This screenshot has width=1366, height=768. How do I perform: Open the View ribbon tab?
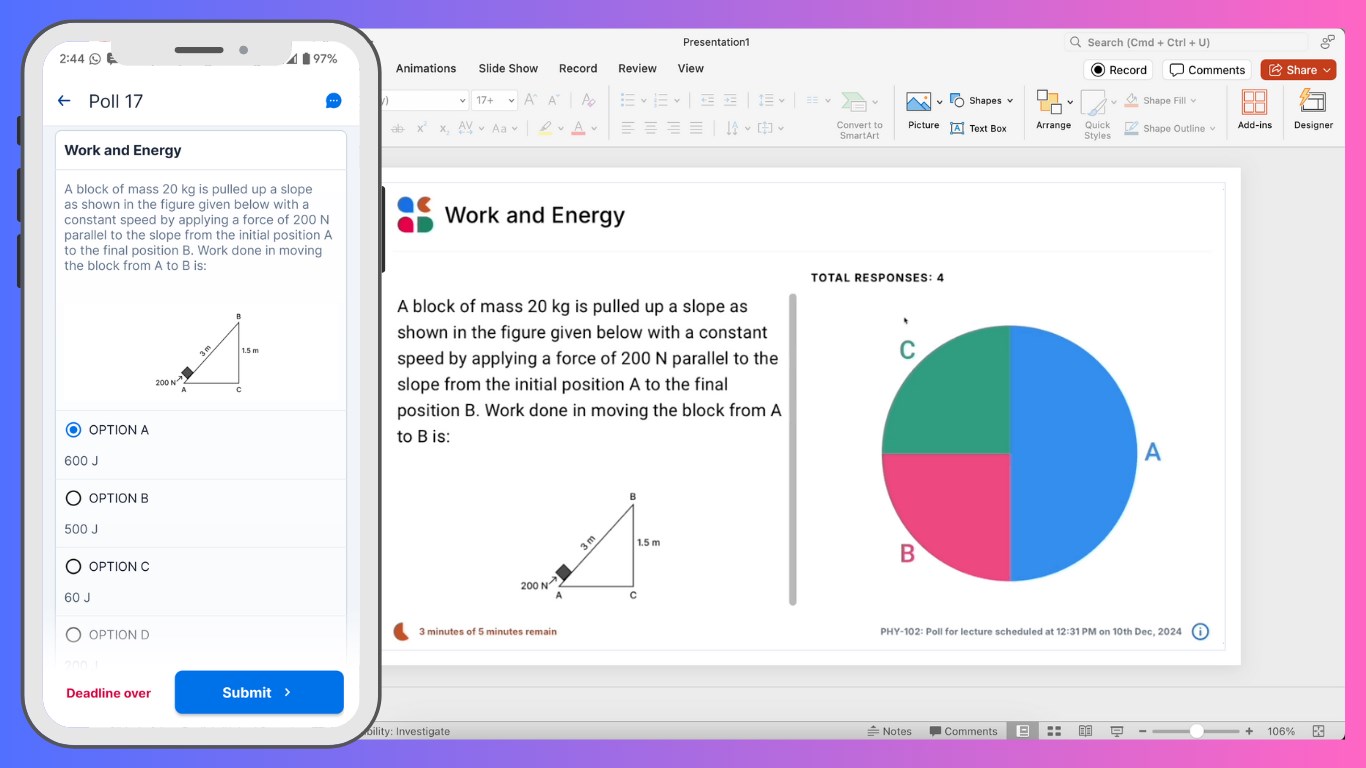coord(691,69)
